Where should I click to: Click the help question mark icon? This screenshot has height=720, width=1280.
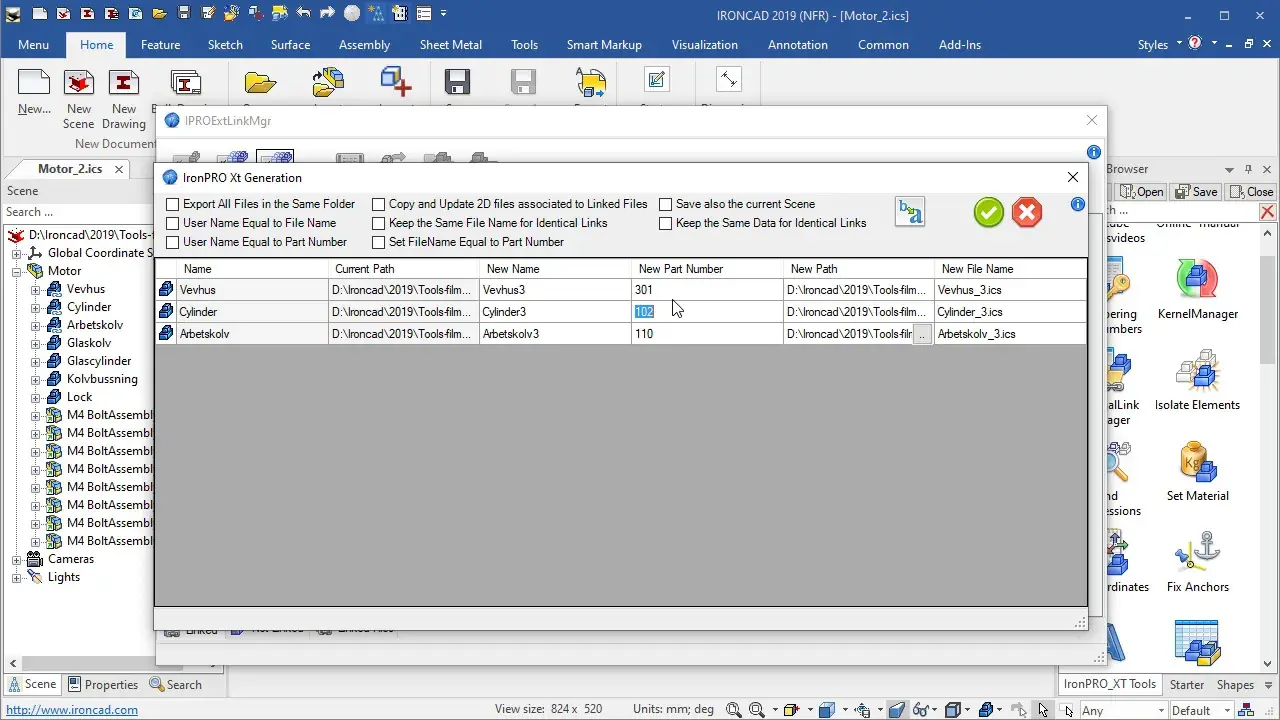(1194, 44)
